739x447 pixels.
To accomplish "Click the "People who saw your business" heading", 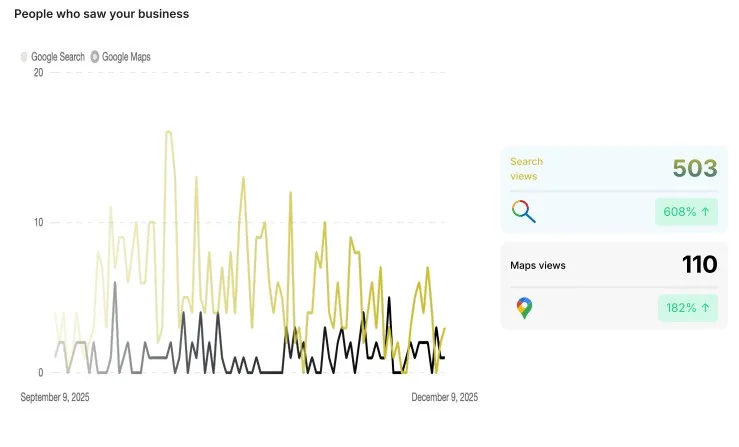I will [101, 14].
